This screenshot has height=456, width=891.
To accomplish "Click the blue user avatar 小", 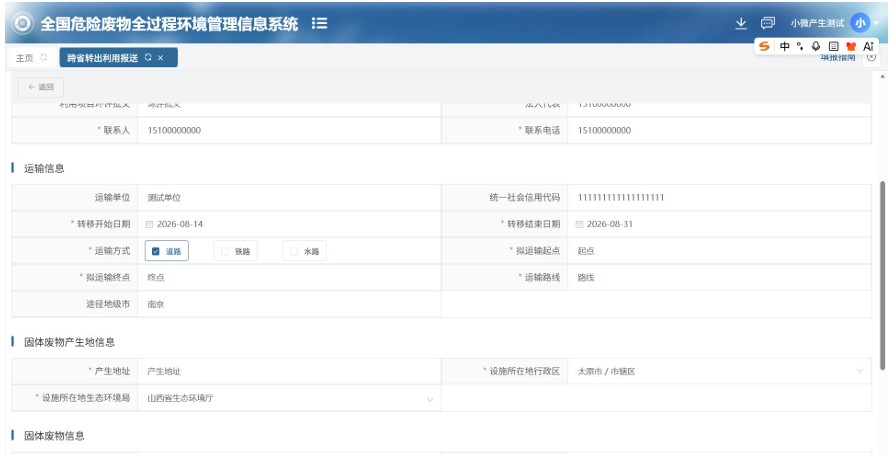I will coord(860,23).
